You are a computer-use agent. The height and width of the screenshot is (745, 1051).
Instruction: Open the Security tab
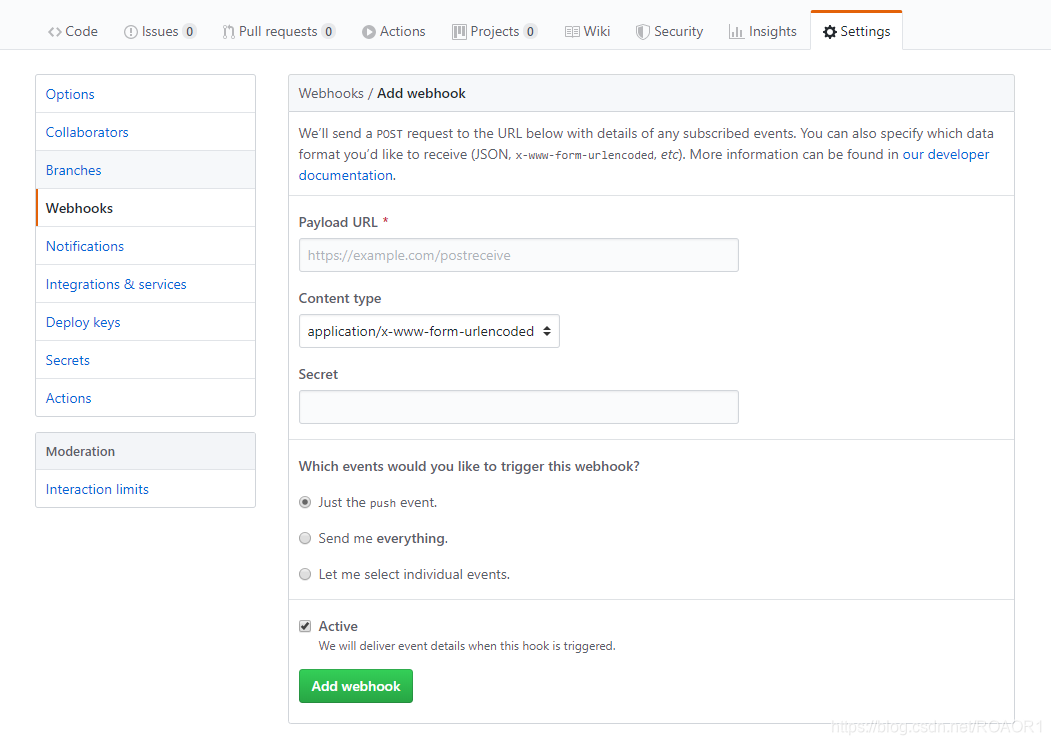click(669, 32)
